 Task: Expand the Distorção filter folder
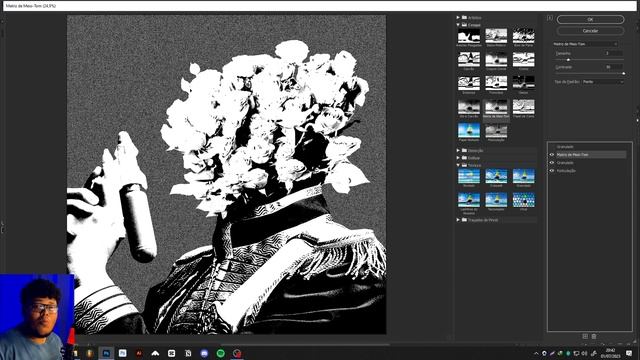pos(458,151)
